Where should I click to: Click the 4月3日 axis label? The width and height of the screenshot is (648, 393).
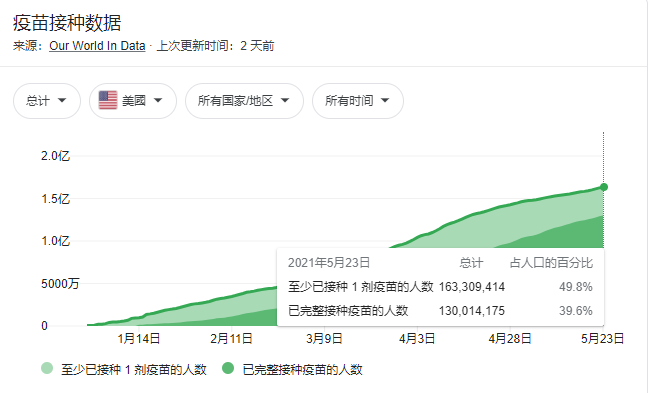pyautogui.click(x=417, y=339)
